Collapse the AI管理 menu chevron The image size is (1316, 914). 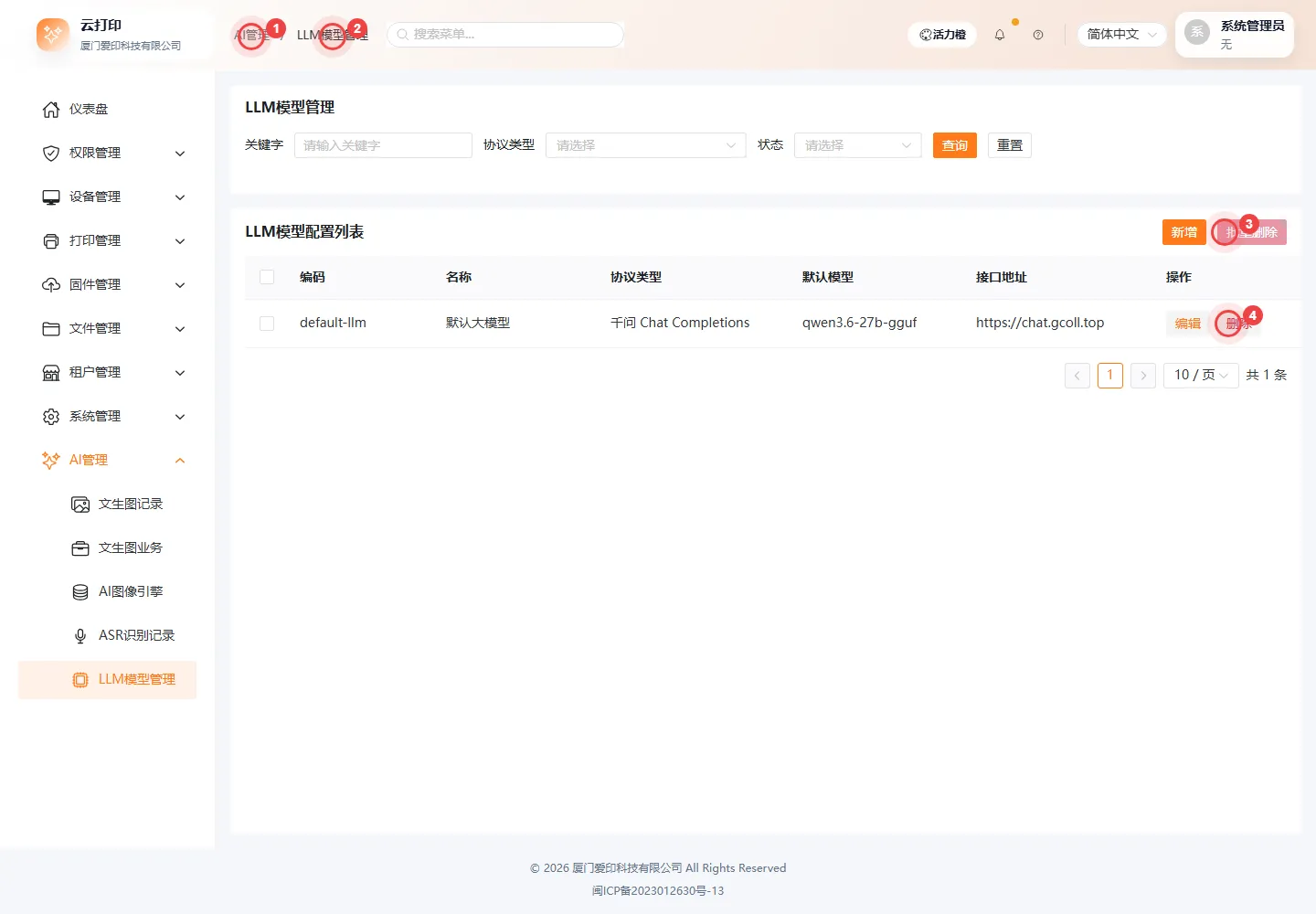point(180,461)
